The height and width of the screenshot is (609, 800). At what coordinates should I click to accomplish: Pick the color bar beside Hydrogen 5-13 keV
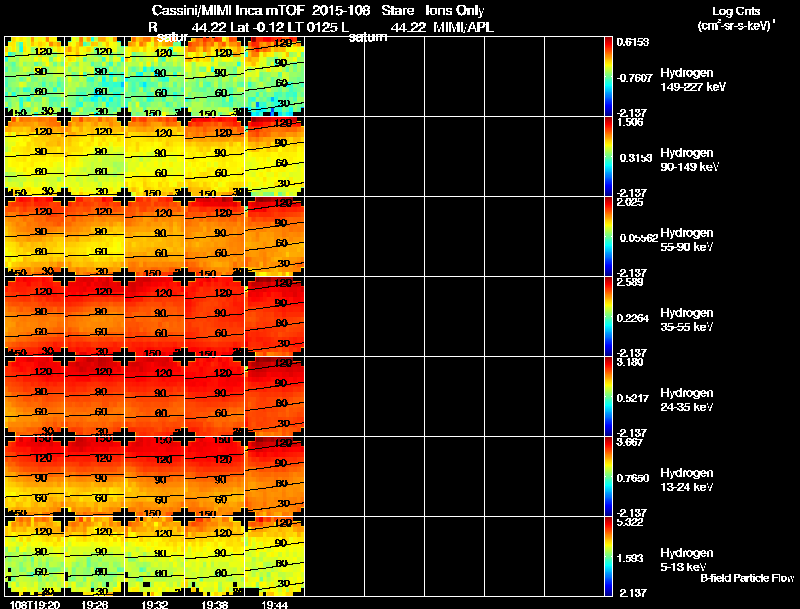pyautogui.click(x=608, y=556)
